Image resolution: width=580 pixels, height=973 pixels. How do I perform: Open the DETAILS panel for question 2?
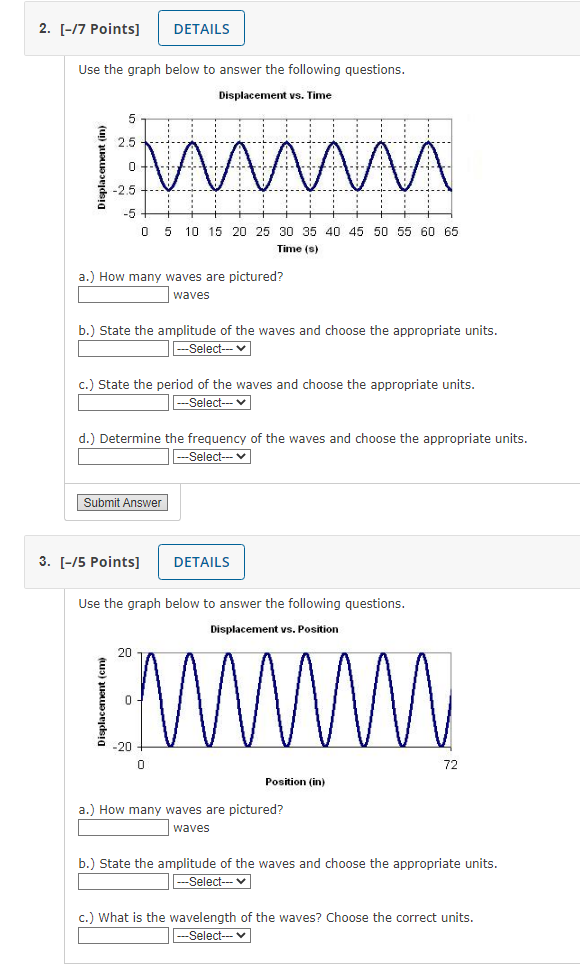tap(200, 28)
